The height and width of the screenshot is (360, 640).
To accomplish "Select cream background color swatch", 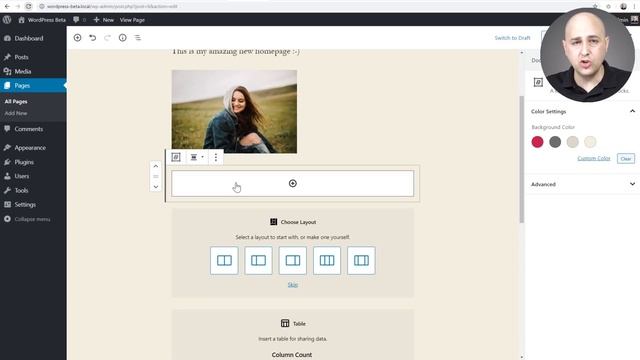I will (590, 142).
